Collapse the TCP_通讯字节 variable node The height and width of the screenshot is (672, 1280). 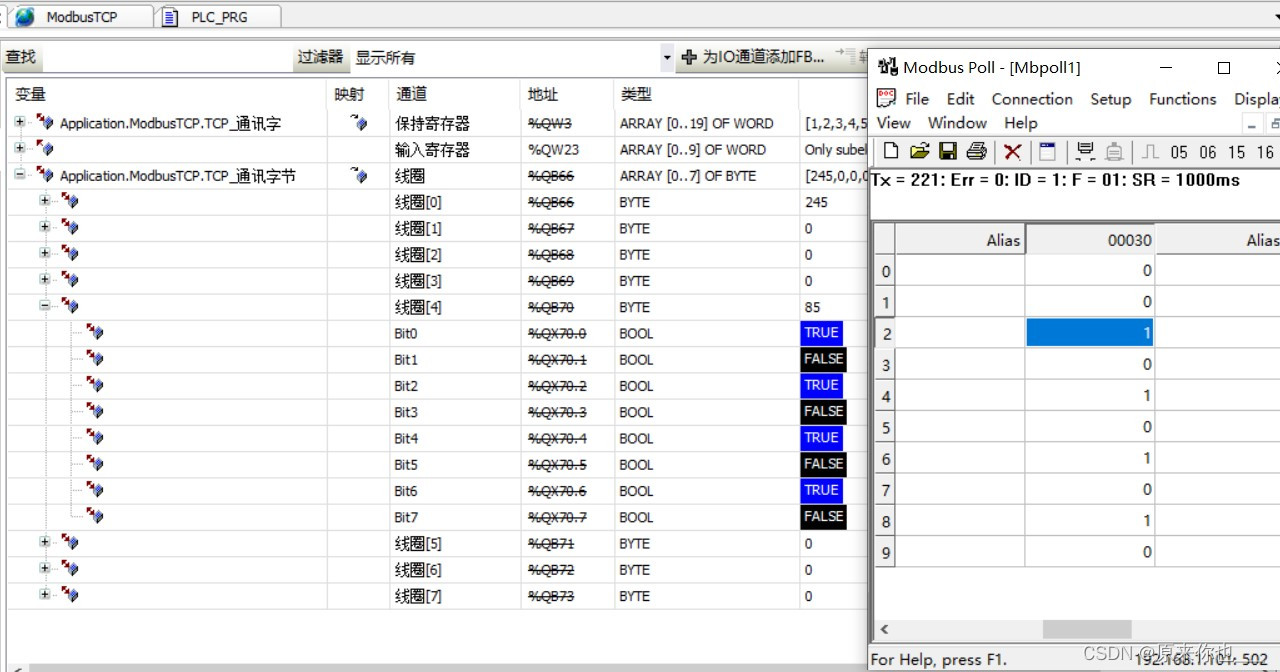[x=20, y=174]
